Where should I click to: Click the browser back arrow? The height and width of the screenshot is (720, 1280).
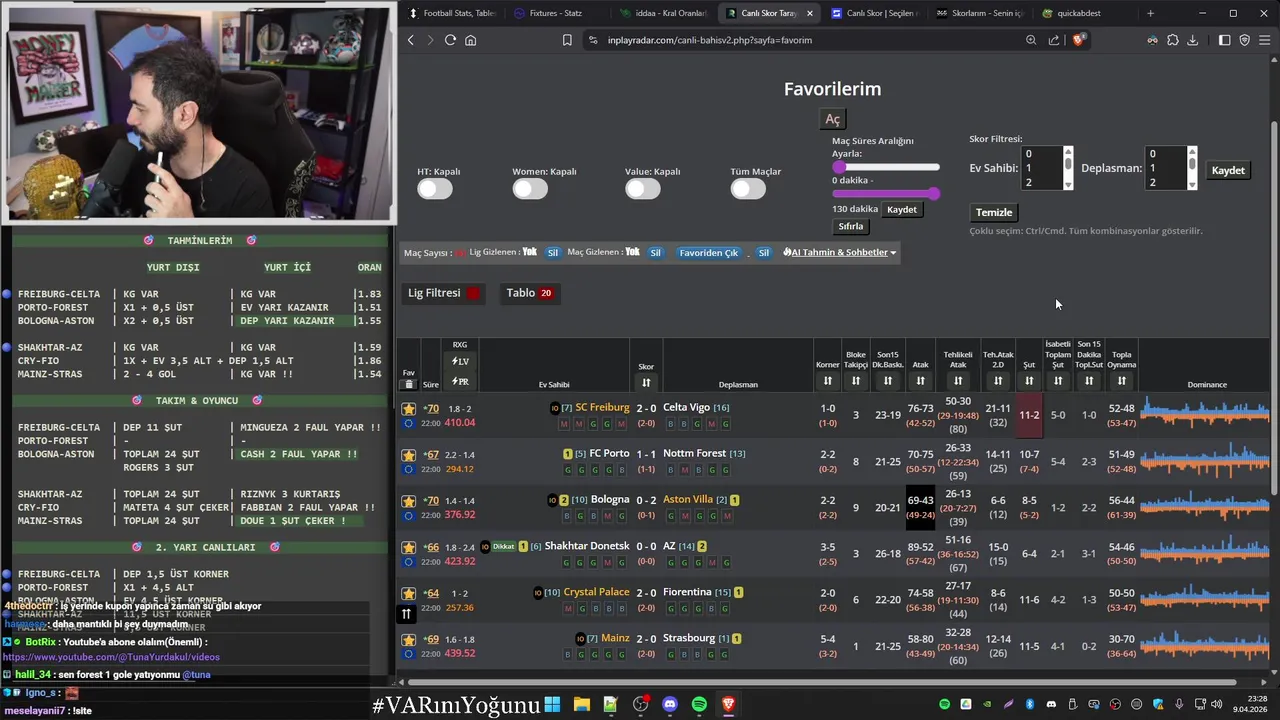click(x=410, y=40)
